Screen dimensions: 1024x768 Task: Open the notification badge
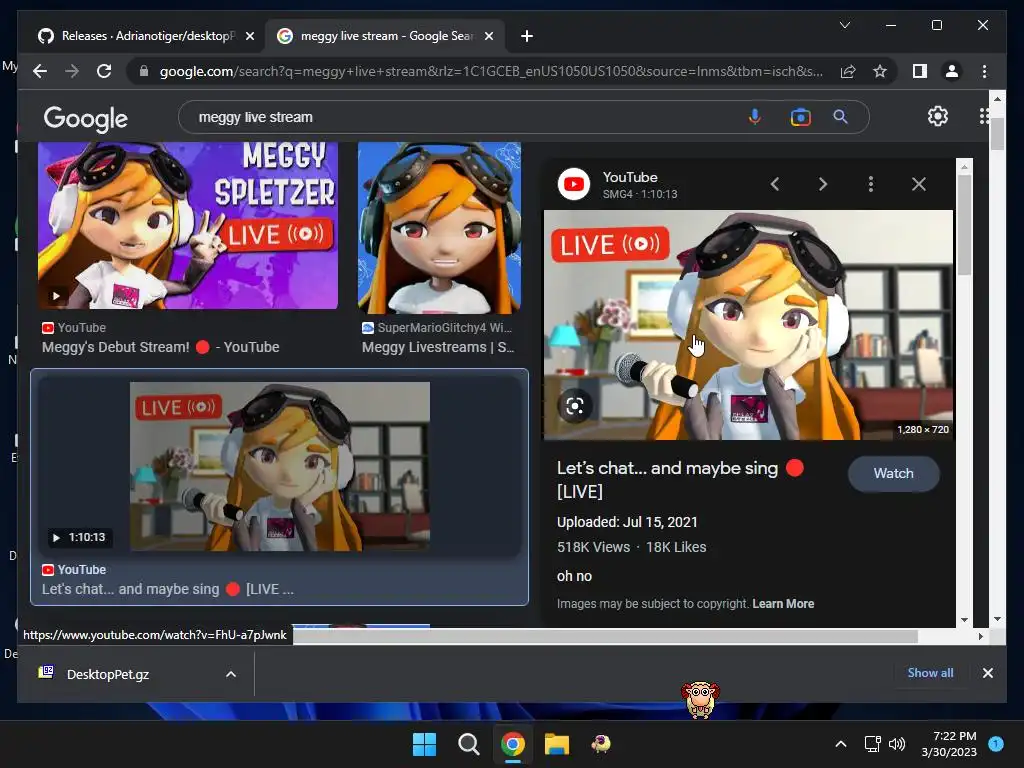tap(996, 744)
